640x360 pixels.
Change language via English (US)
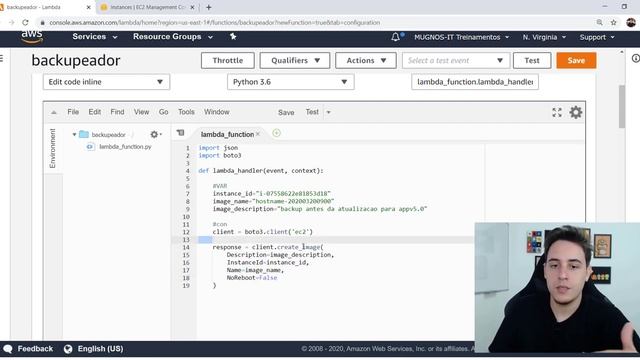pyautogui.click(x=100, y=349)
